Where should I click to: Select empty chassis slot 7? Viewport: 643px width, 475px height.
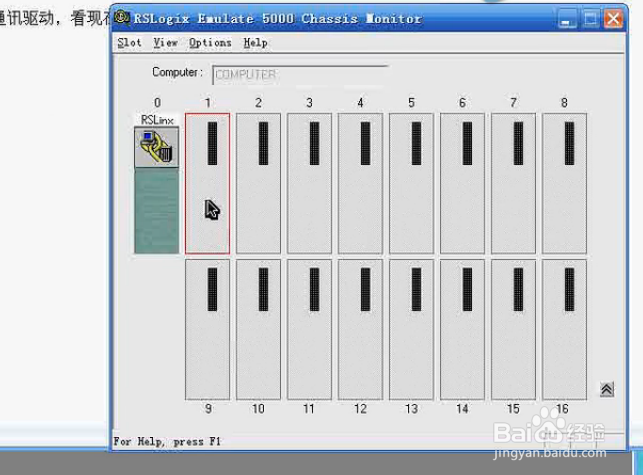513,183
